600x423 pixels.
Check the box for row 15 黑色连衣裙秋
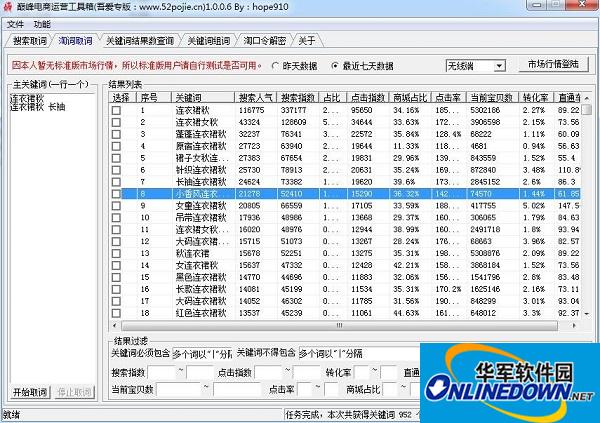click(116, 277)
